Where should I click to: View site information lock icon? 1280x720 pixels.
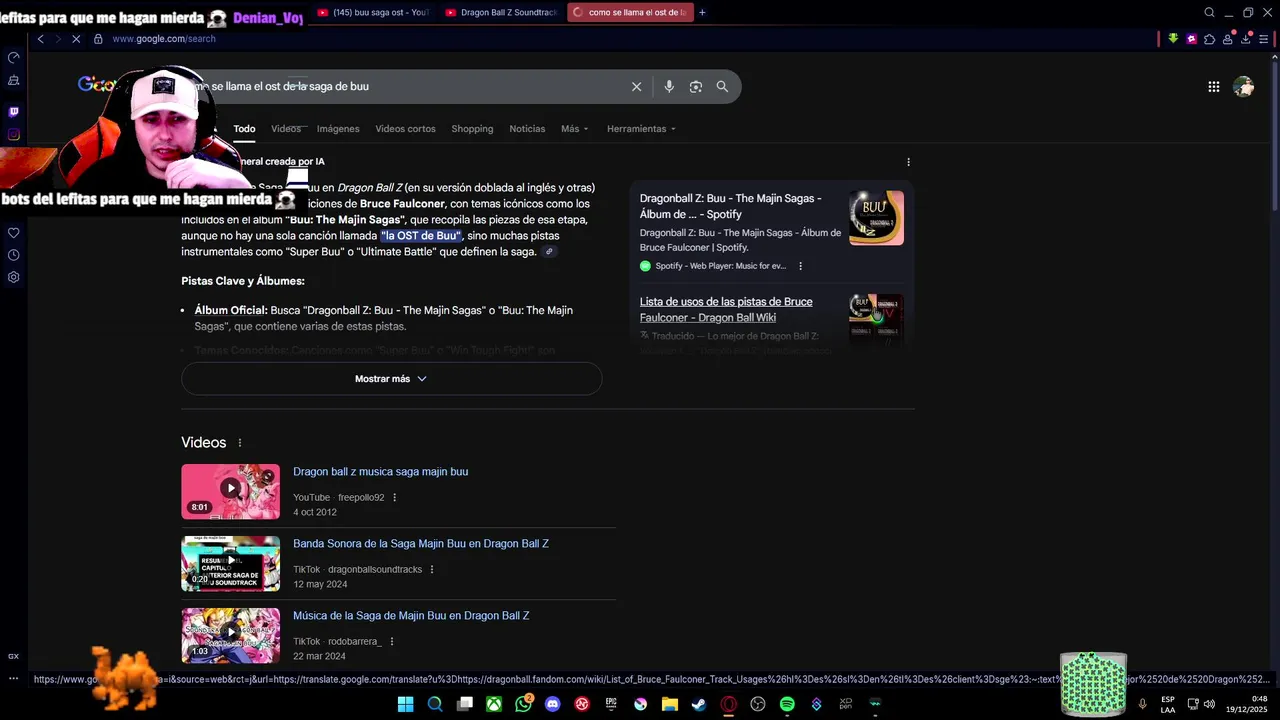point(98,39)
